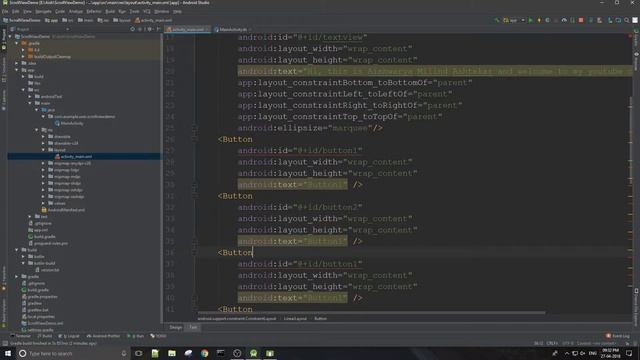
Task: Open the Event Log in status bar
Action: pos(618,336)
